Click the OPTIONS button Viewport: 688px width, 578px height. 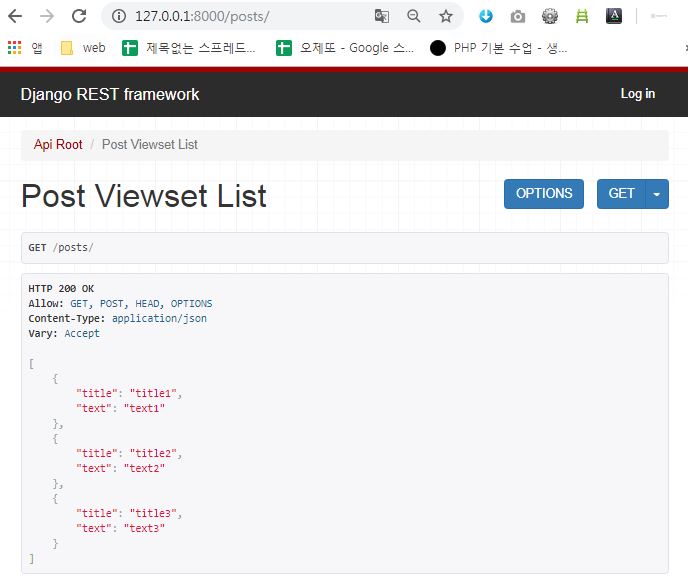tap(544, 194)
